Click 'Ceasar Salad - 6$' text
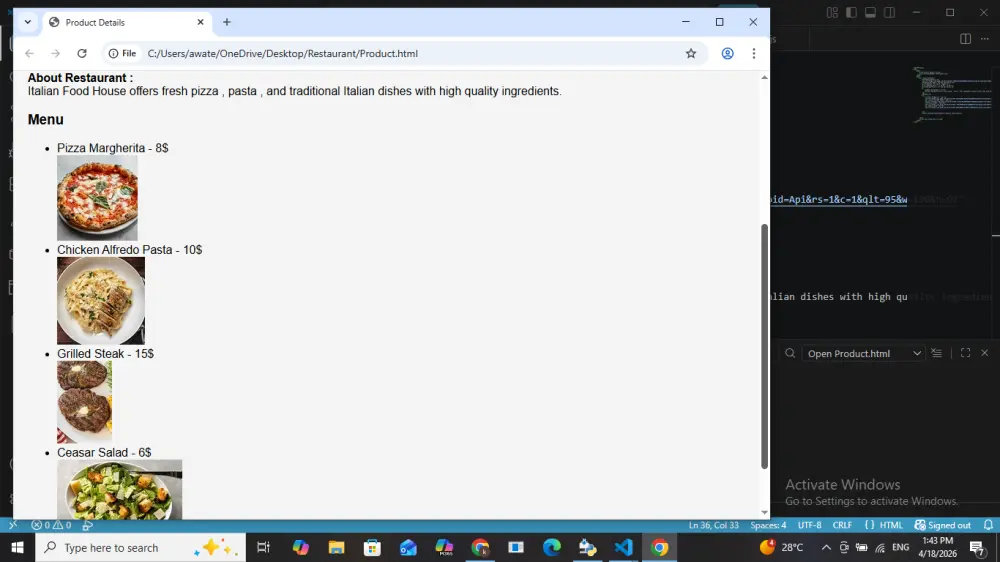The width and height of the screenshot is (1000, 562). (x=104, y=453)
